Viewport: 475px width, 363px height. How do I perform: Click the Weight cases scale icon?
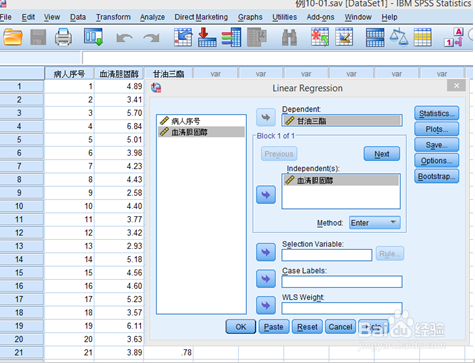click(399, 37)
